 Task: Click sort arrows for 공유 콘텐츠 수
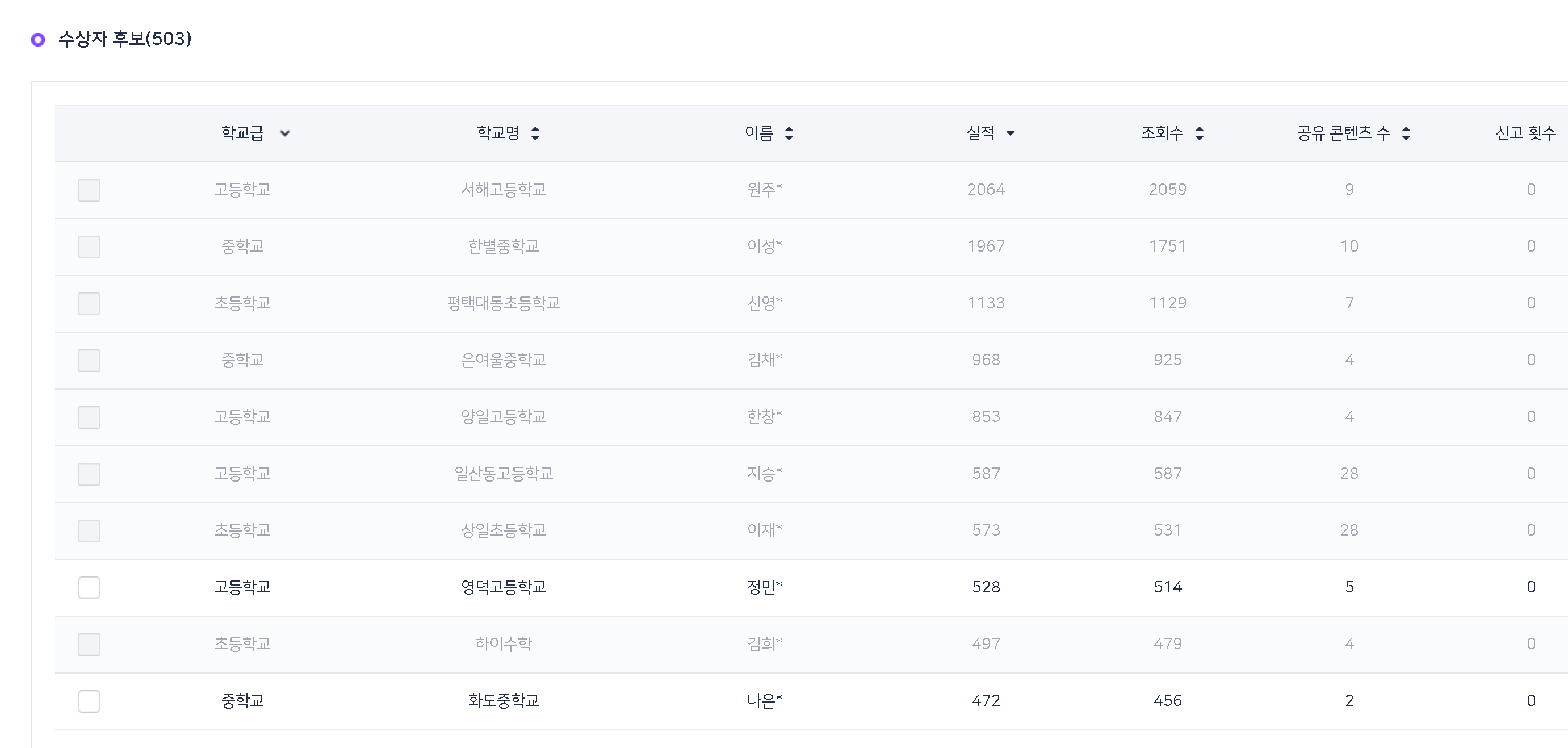click(1406, 133)
